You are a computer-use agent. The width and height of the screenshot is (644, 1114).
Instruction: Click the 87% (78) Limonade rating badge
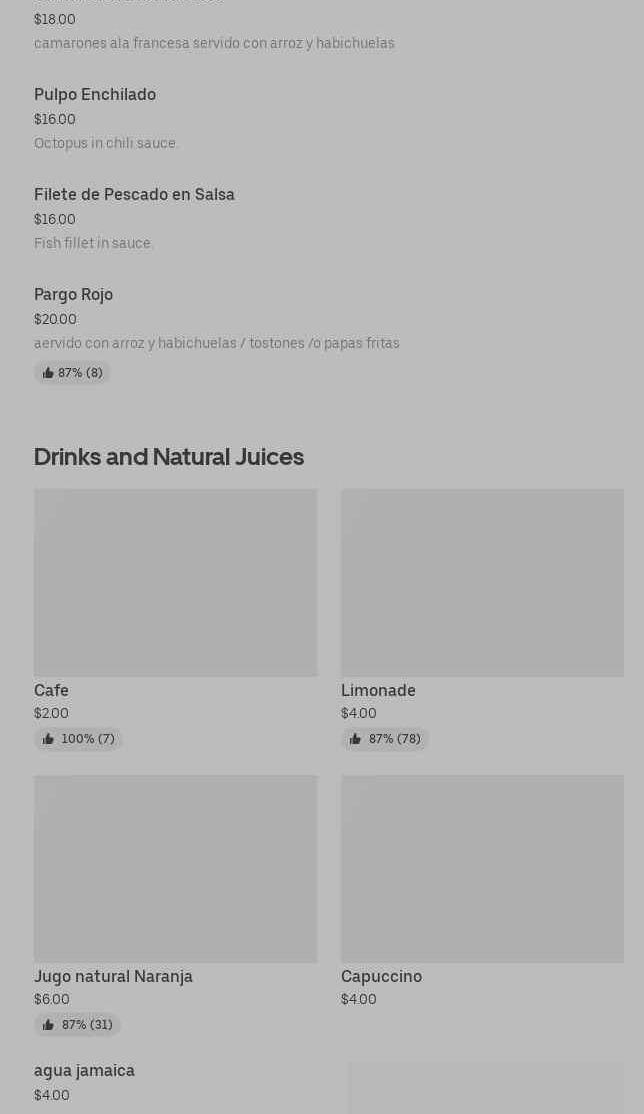(385, 739)
